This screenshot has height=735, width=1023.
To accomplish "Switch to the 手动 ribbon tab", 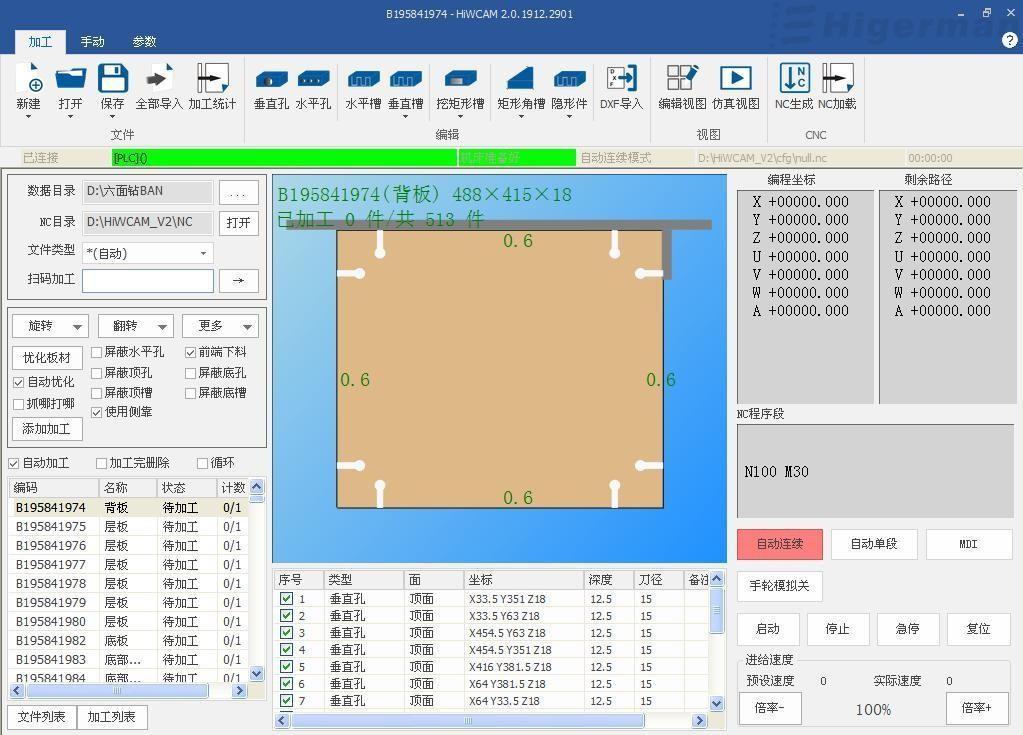I will tap(92, 42).
